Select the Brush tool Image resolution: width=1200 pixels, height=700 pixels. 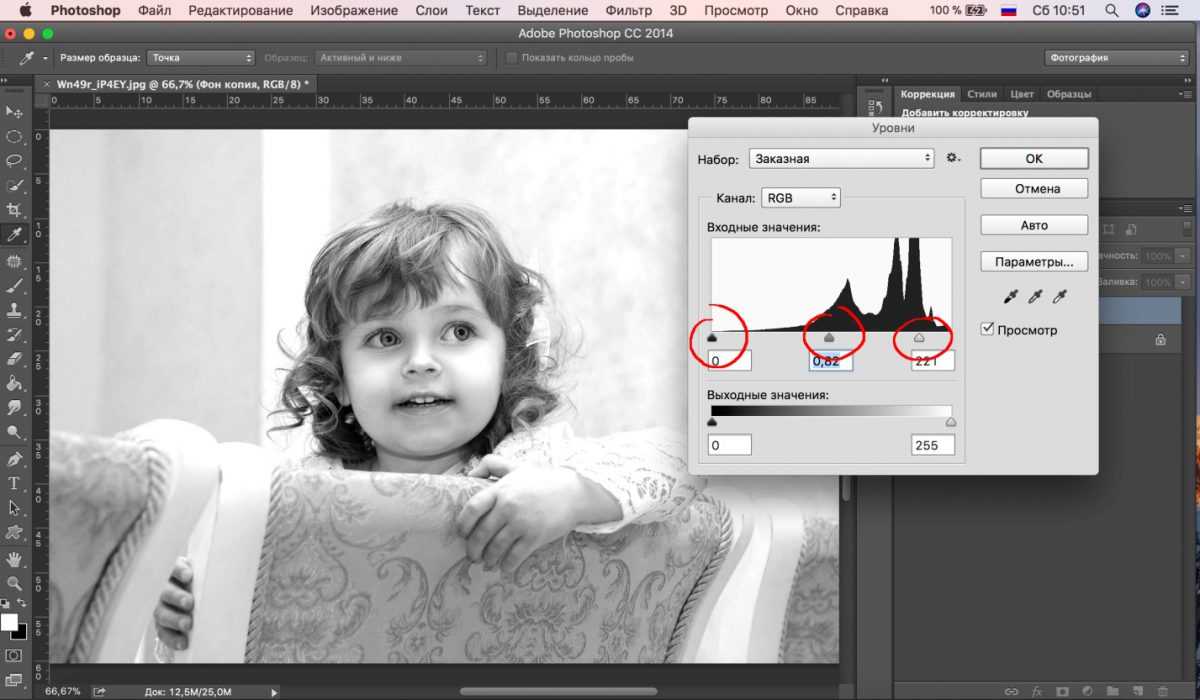point(14,285)
